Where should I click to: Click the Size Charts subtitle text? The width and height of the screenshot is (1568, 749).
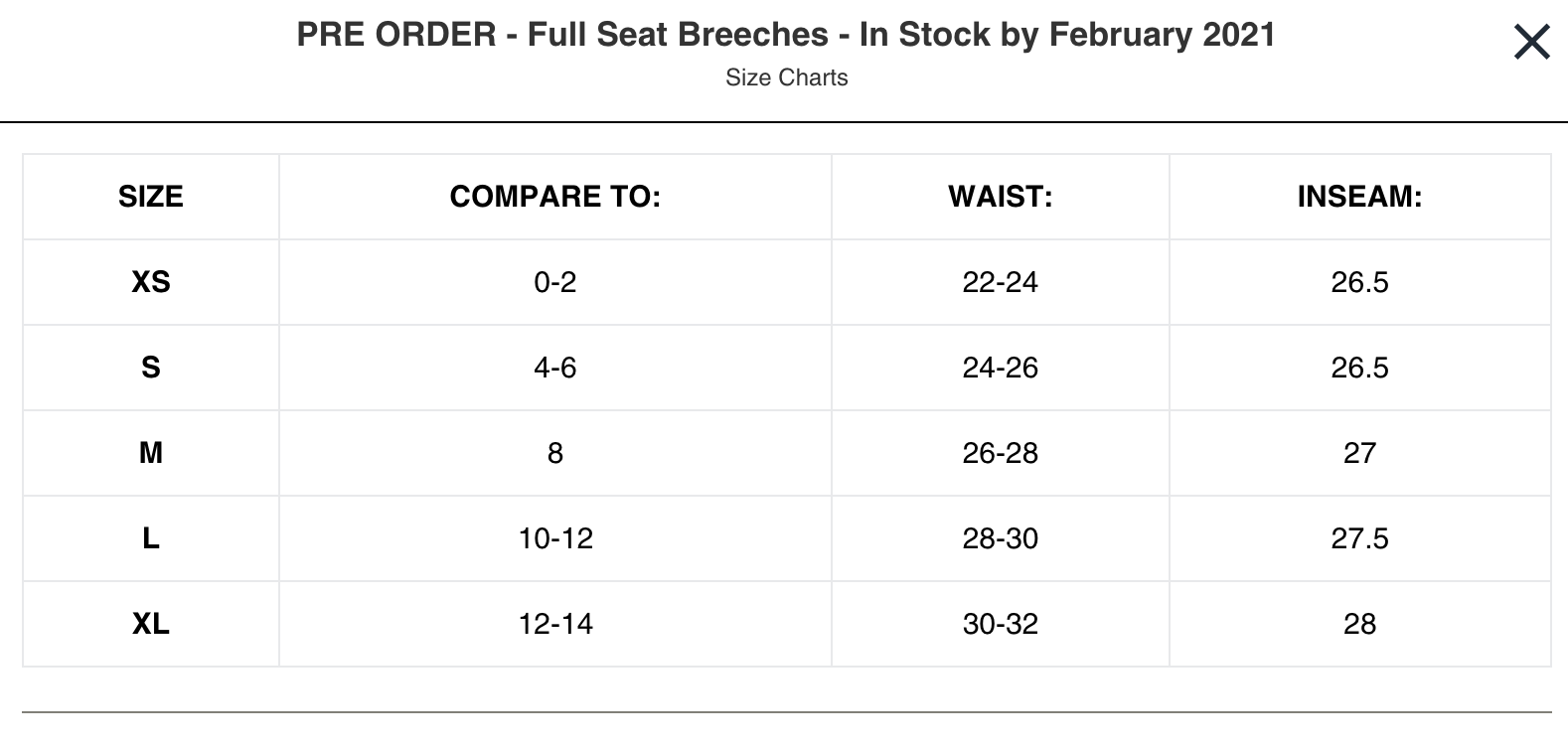(786, 77)
